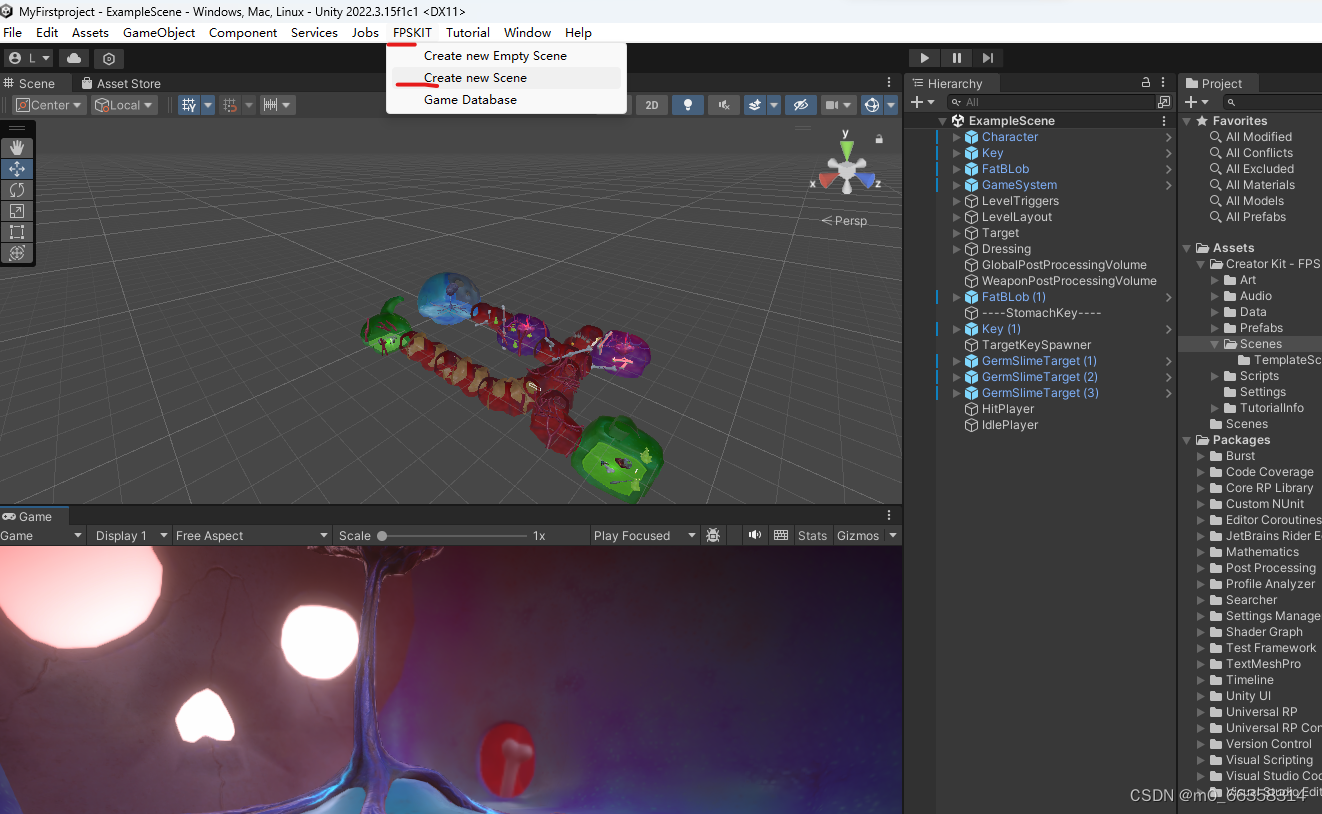Open FPSKIT menu
This screenshot has width=1322, height=814.
412,33
